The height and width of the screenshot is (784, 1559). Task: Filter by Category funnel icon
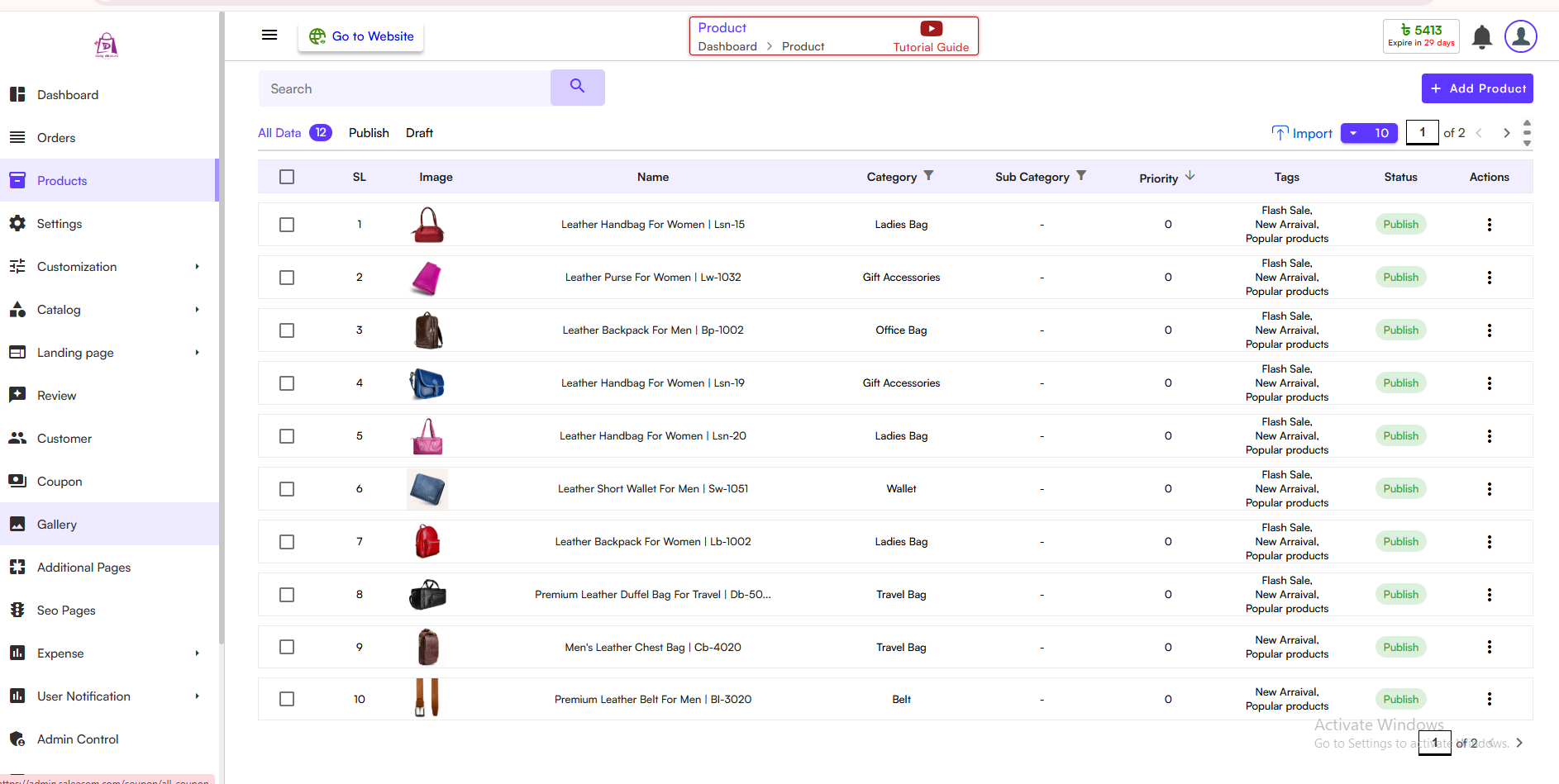[x=928, y=176]
